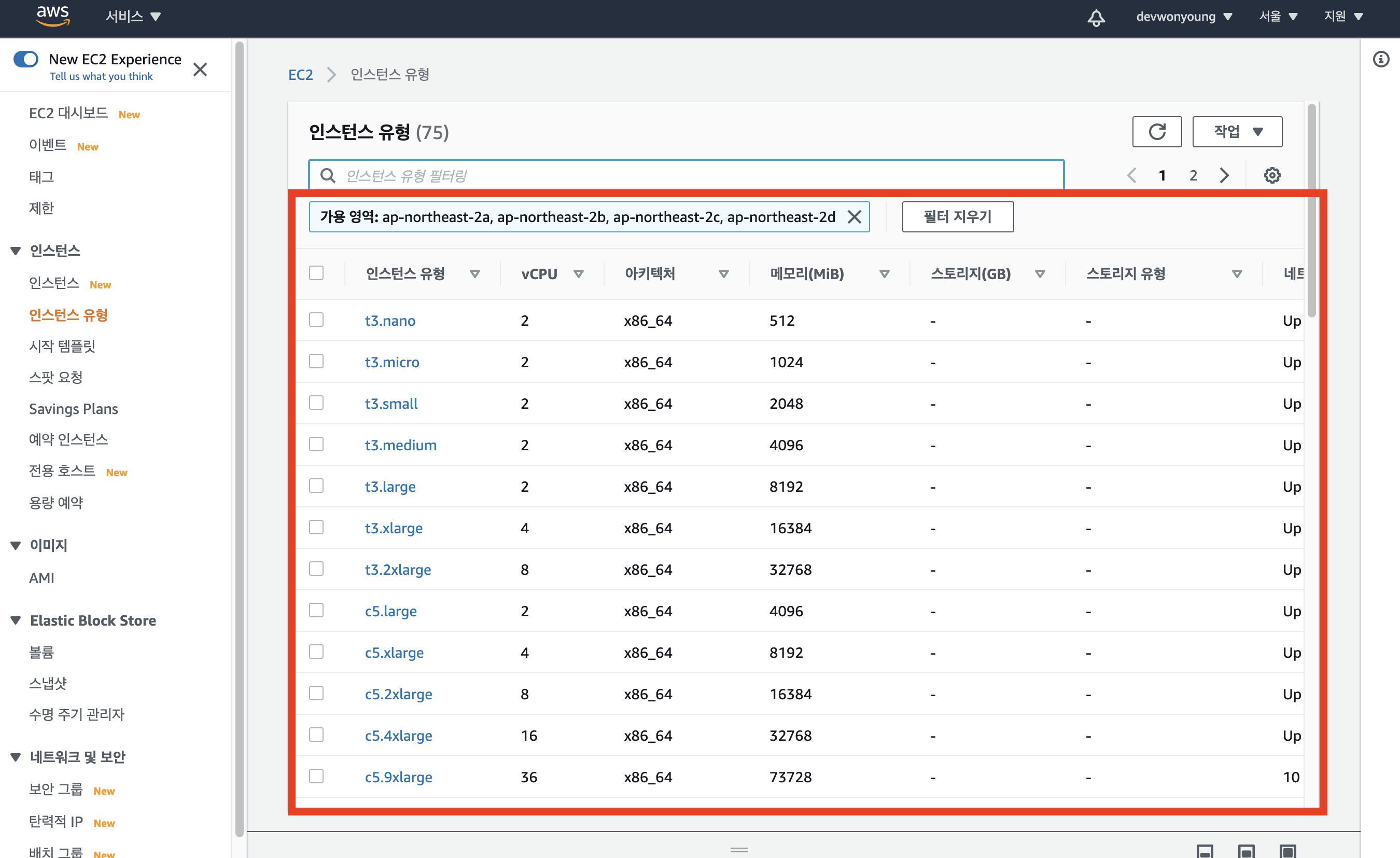Screen dimensions: 1400x858
Task: Remove the availability zone filter chip
Action: (853, 217)
